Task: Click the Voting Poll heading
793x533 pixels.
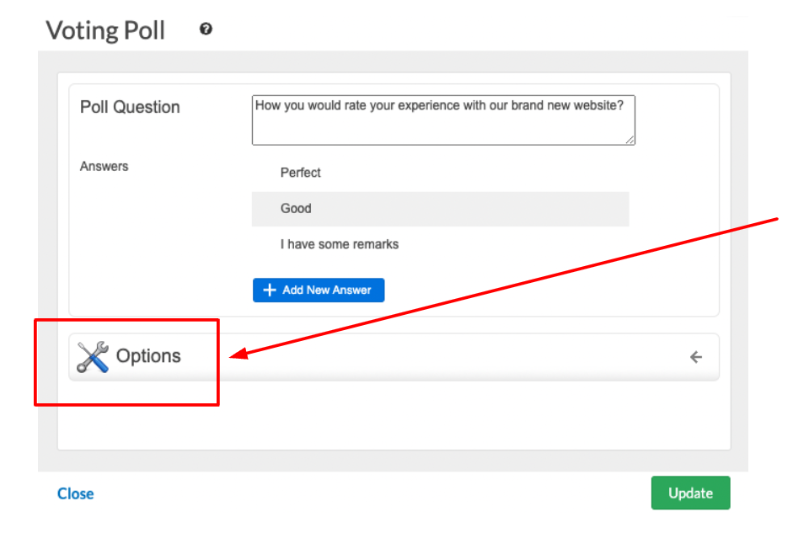Action: point(106,30)
